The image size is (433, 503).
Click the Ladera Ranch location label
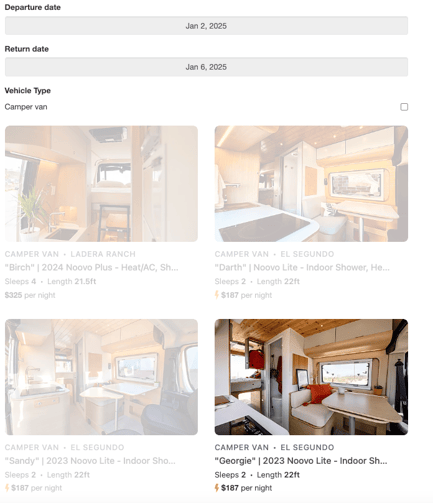(103, 254)
